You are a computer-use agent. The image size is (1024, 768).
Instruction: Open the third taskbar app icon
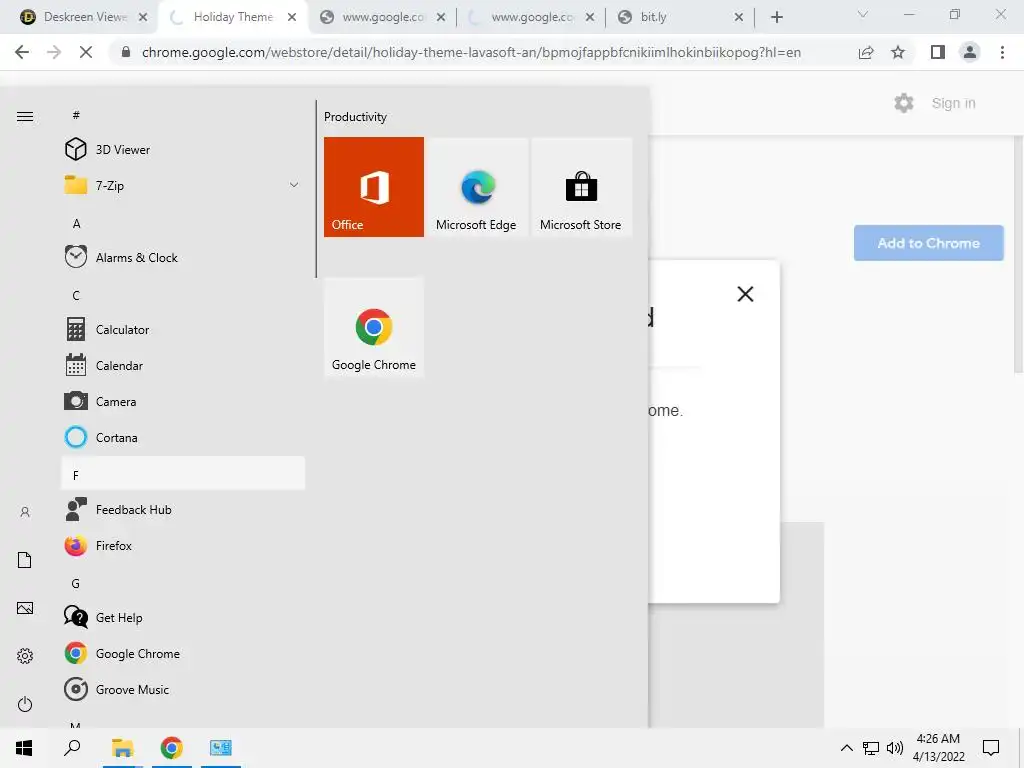coord(221,748)
